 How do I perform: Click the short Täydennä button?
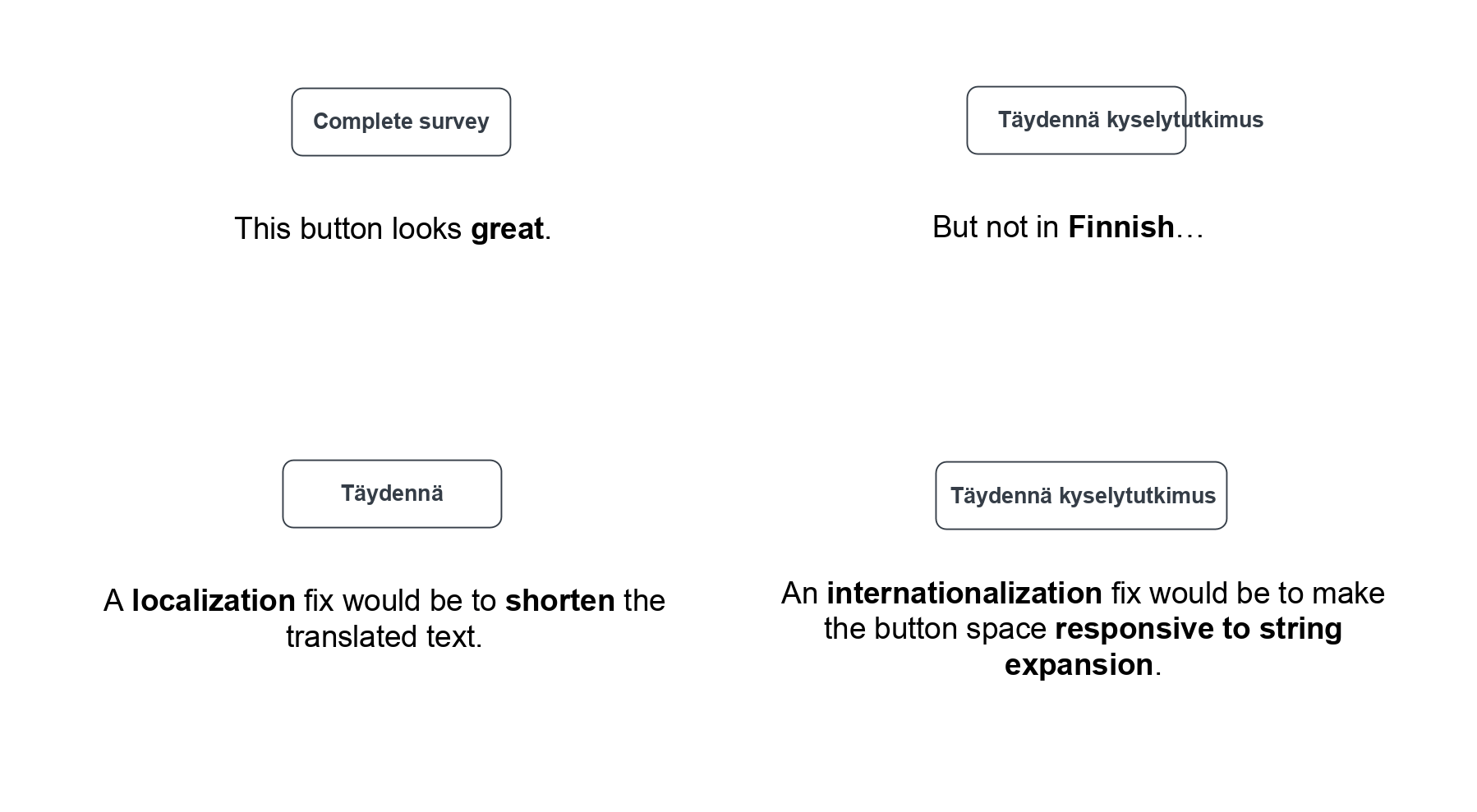(392, 493)
